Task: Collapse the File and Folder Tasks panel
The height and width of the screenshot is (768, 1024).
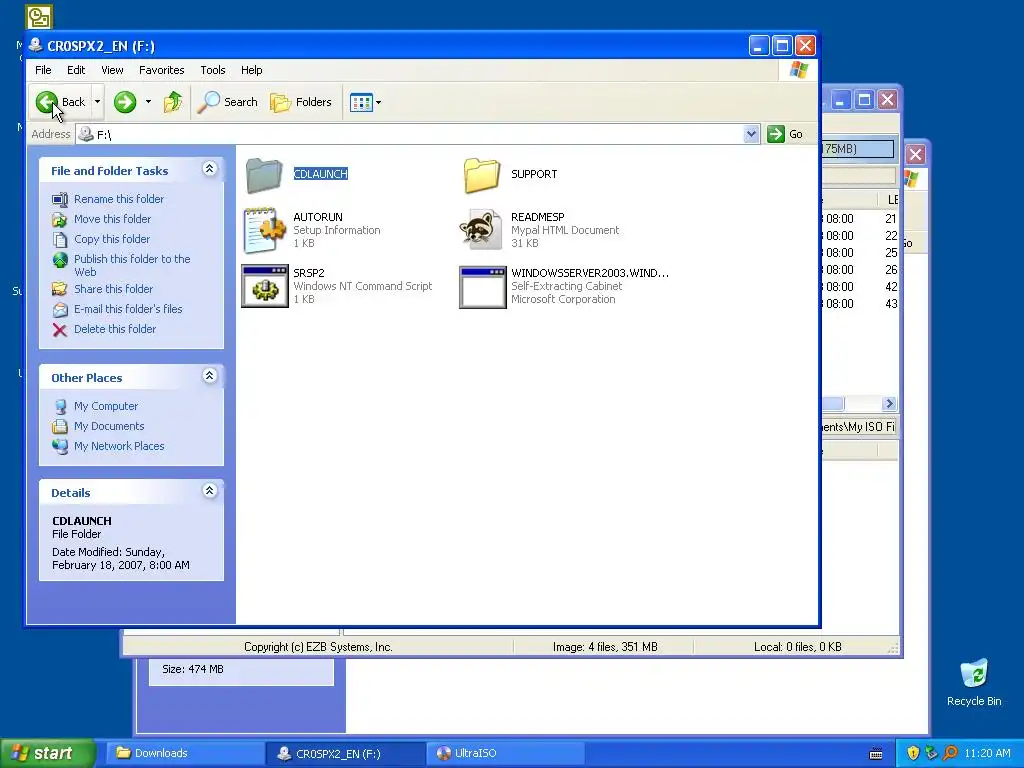Action: tap(210, 169)
